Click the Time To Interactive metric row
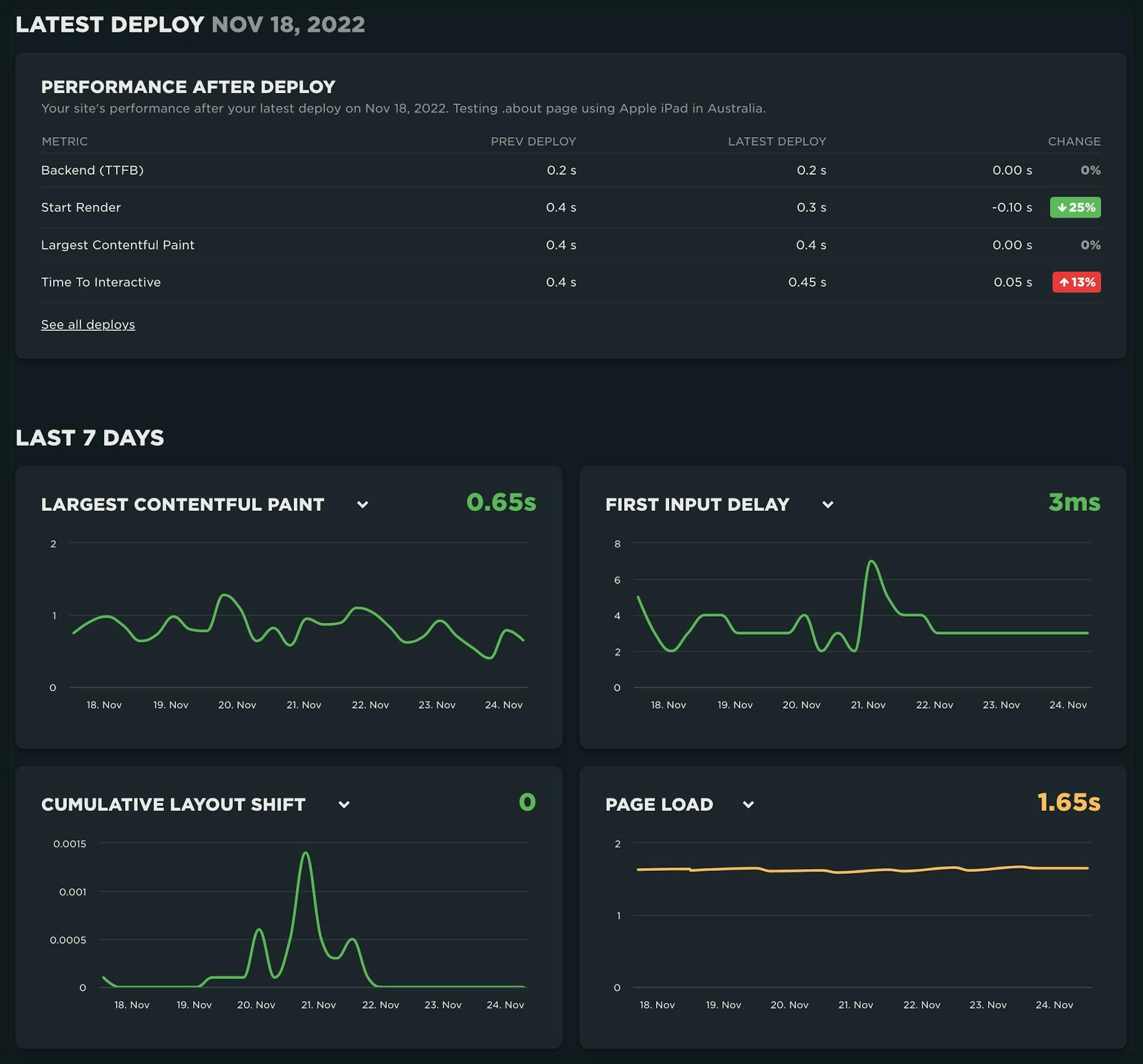 (x=101, y=282)
